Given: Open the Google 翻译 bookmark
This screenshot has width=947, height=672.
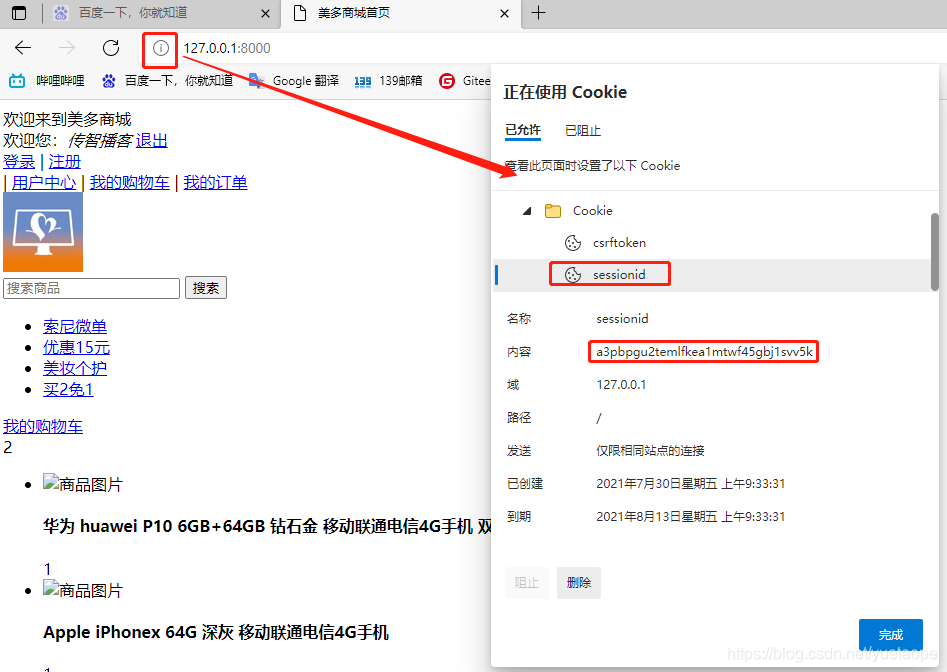Looking at the screenshot, I should pyautogui.click(x=294, y=80).
